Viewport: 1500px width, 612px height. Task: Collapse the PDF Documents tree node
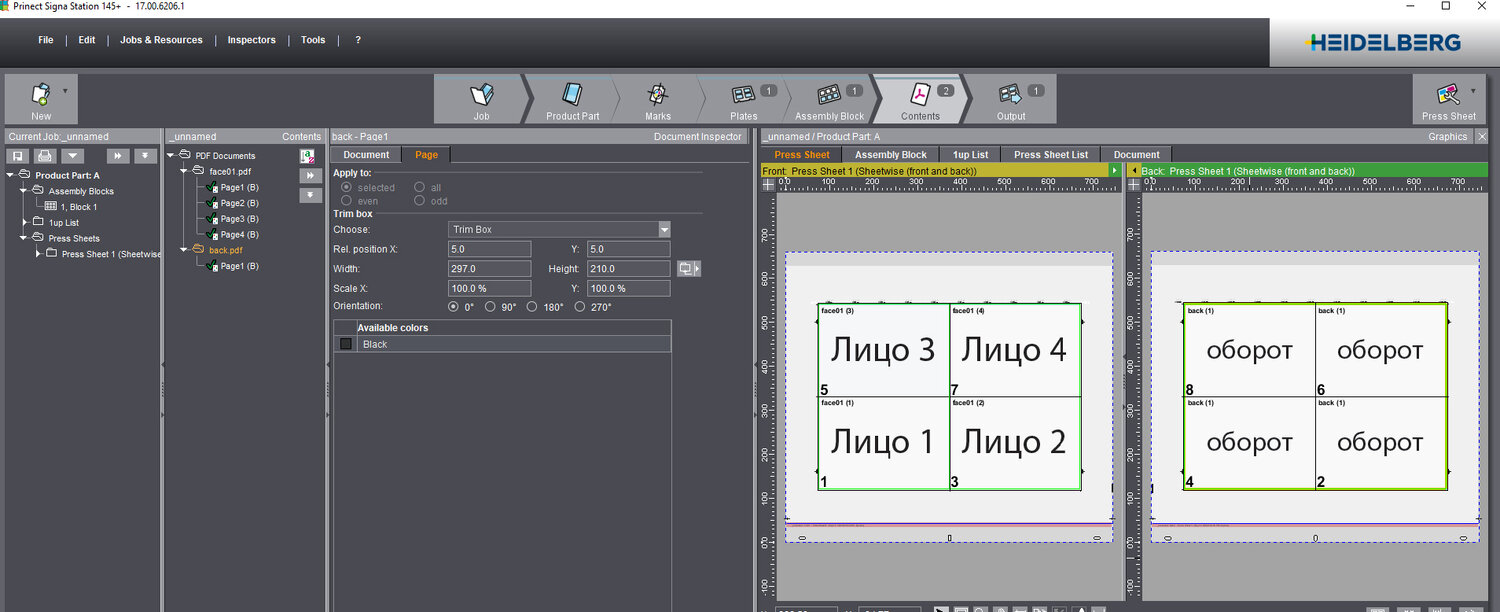pyautogui.click(x=171, y=155)
